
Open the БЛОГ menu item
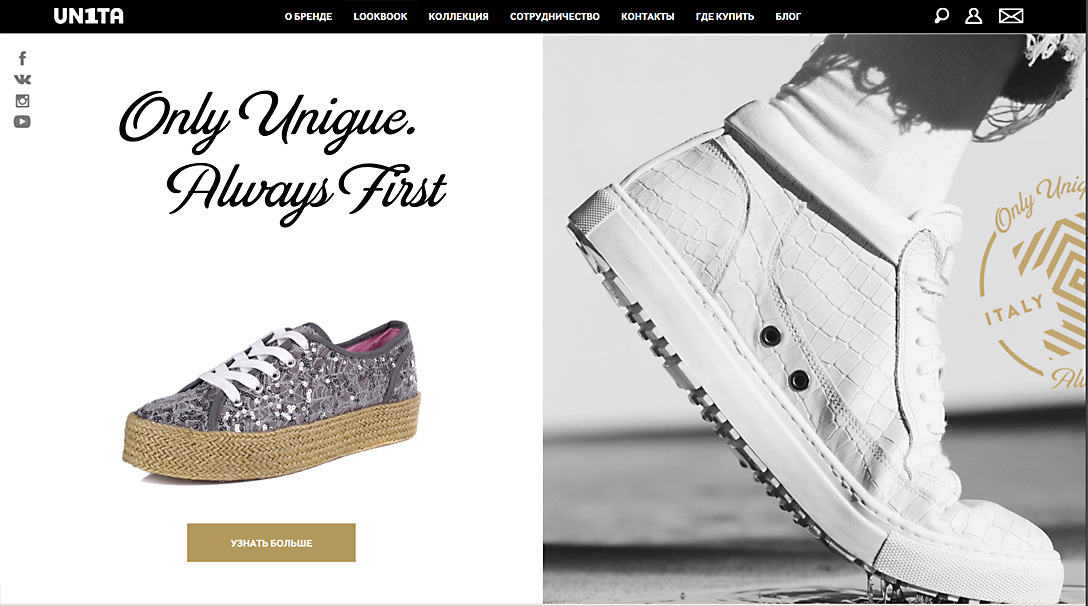click(788, 17)
